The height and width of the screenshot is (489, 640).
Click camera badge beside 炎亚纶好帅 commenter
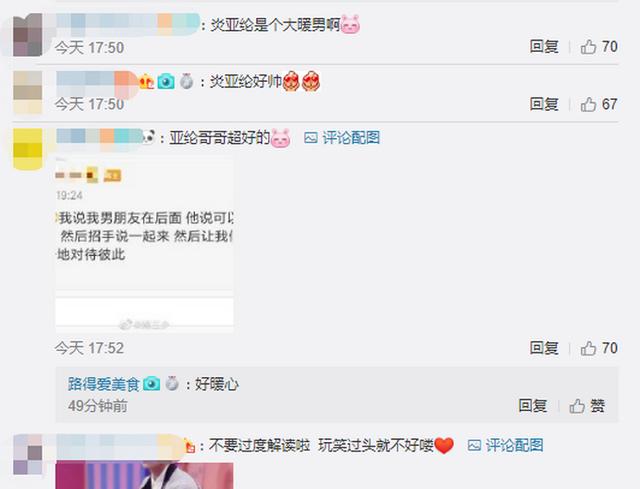(166, 82)
